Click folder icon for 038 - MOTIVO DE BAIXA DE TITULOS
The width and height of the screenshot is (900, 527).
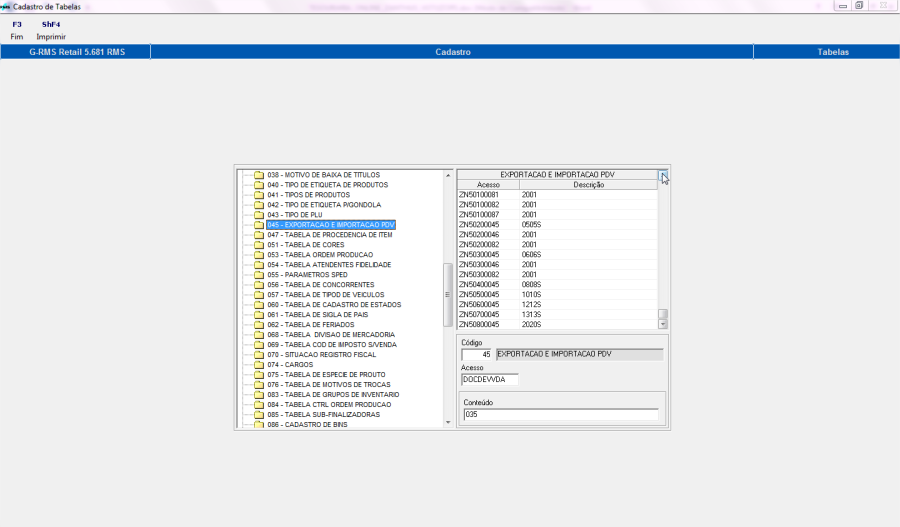point(259,175)
